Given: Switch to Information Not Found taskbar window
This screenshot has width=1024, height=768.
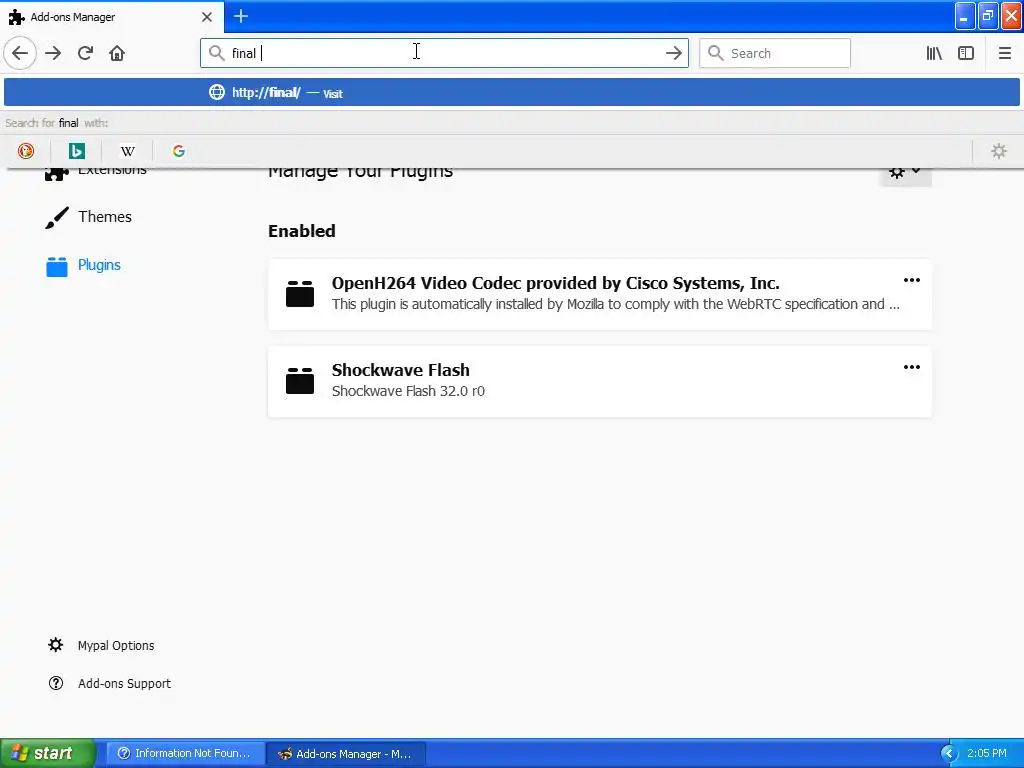Looking at the screenshot, I should pyautogui.click(x=185, y=753).
